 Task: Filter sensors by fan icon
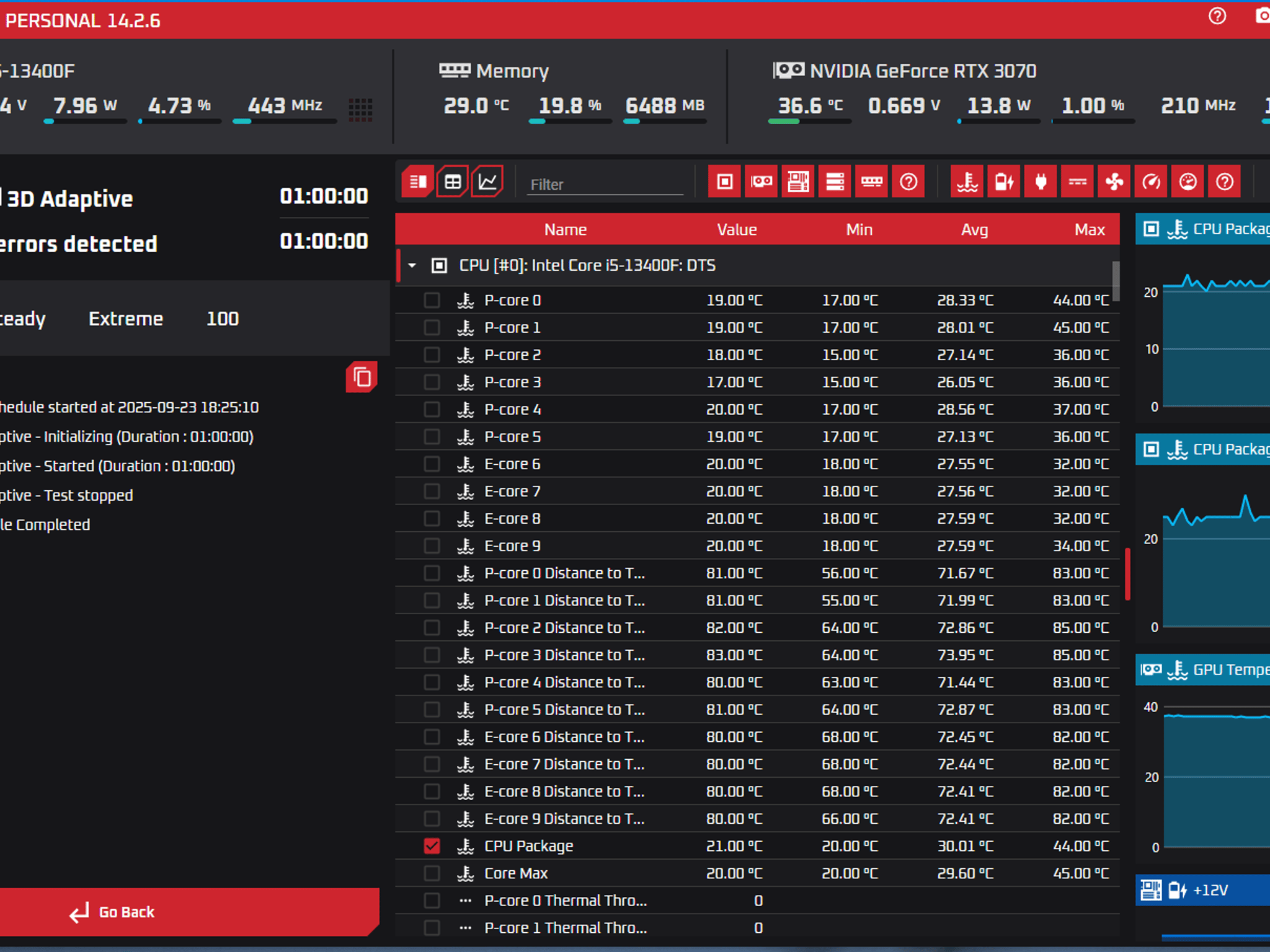click(x=1114, y=182)
